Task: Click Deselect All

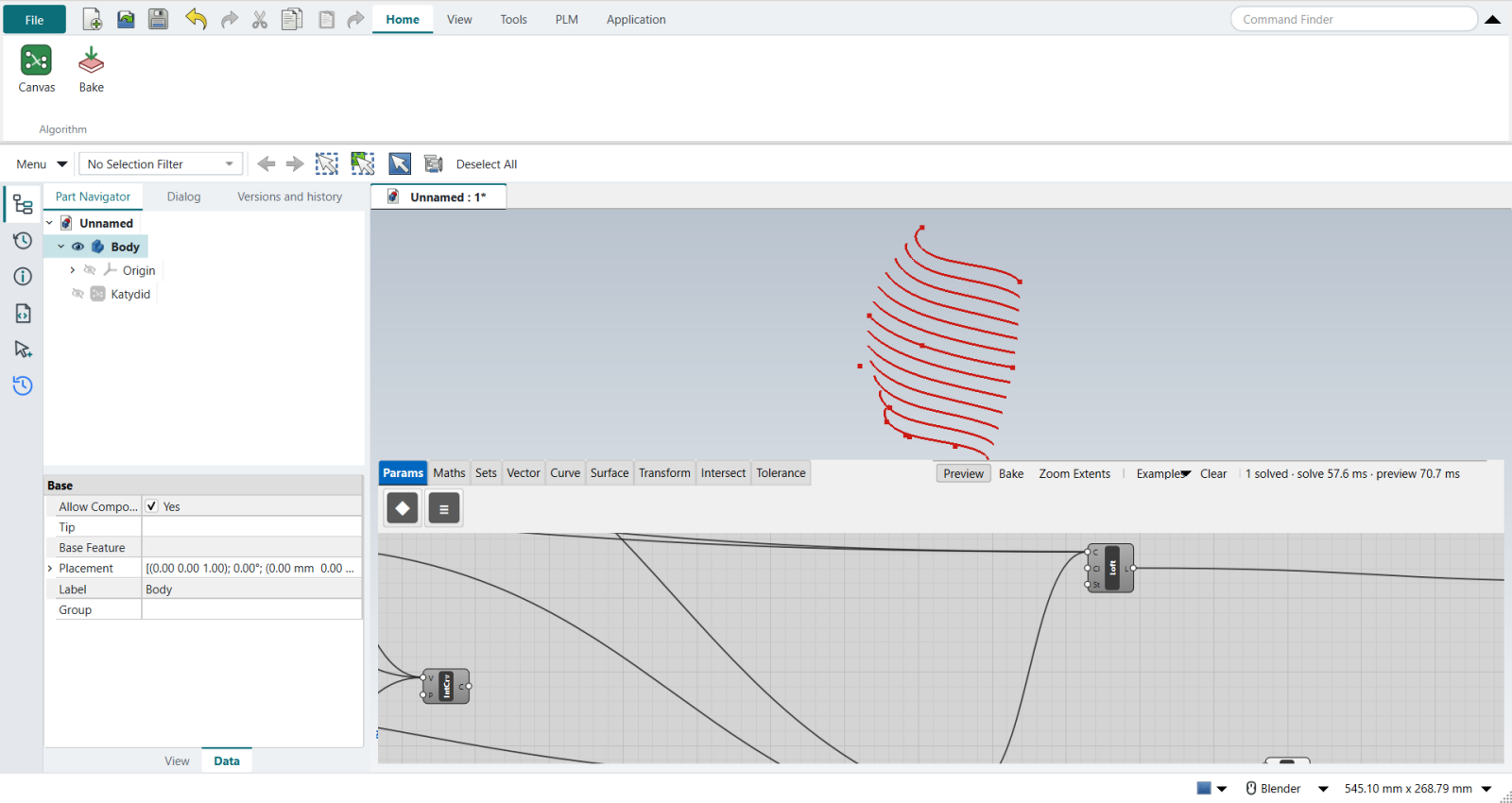Action: point(487,164)
